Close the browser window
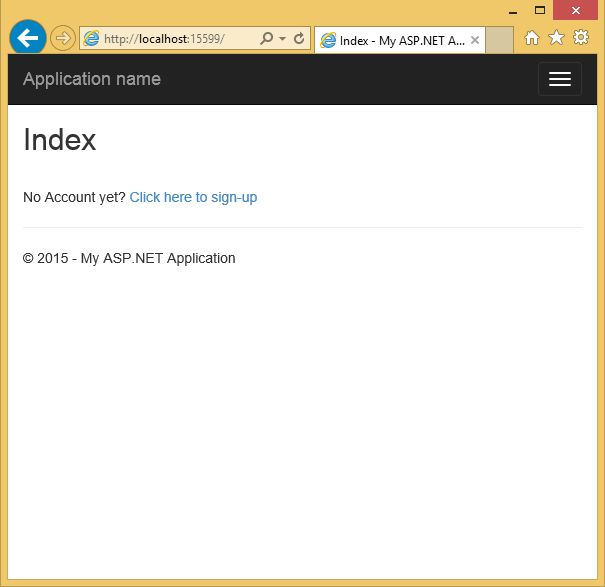Viewport: 605px width, 587px height. click(576, 10)
